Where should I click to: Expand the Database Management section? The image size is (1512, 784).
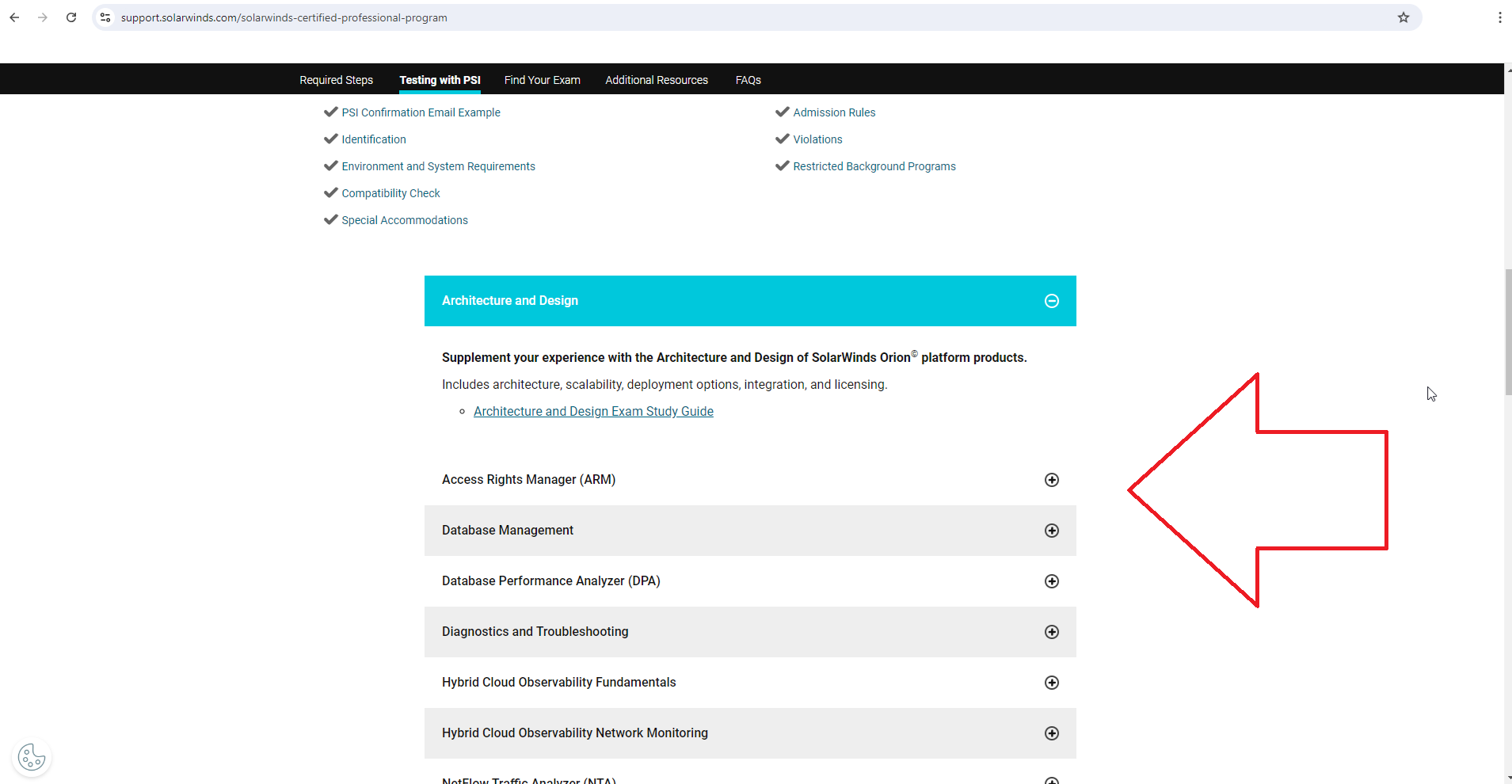750,531
